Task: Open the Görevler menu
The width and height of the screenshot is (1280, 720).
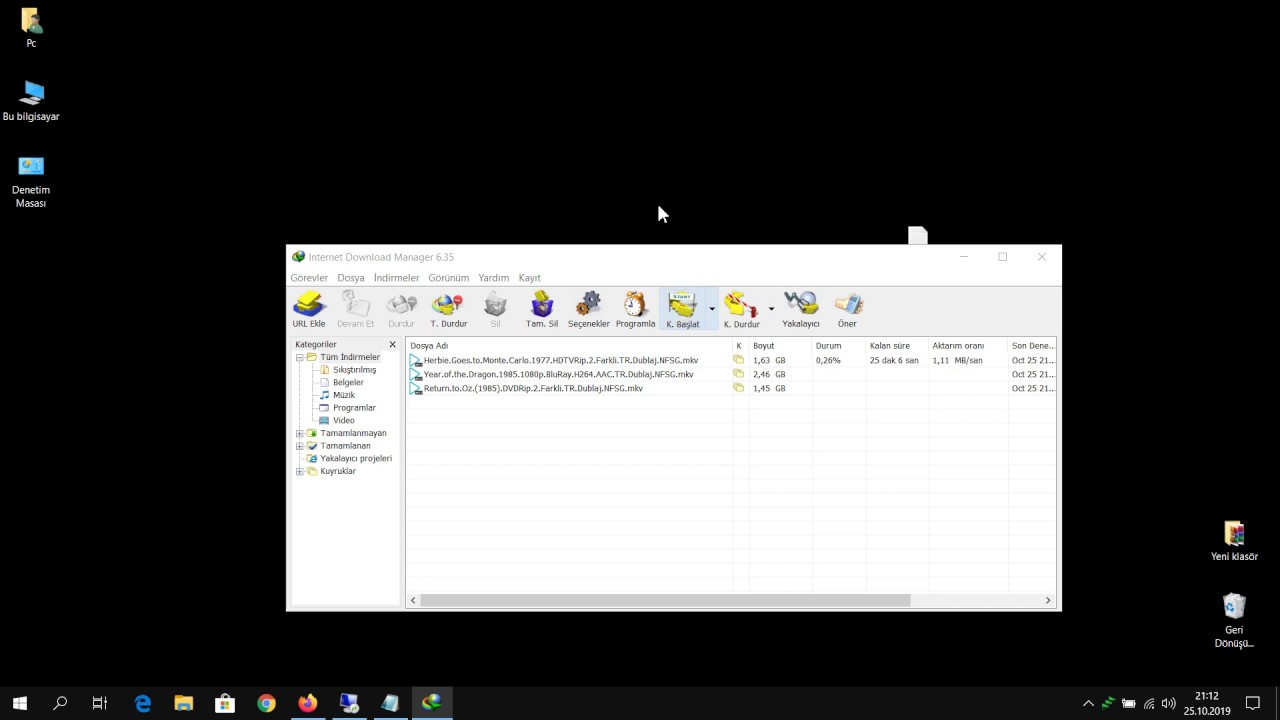Action: [309, 278]
